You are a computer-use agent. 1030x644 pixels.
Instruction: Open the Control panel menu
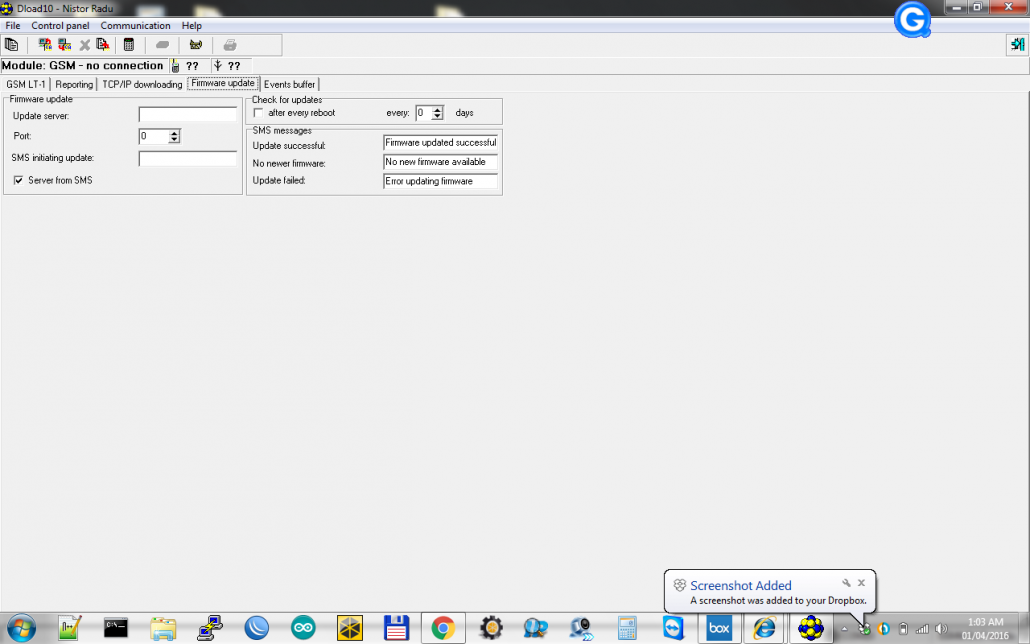60,26
